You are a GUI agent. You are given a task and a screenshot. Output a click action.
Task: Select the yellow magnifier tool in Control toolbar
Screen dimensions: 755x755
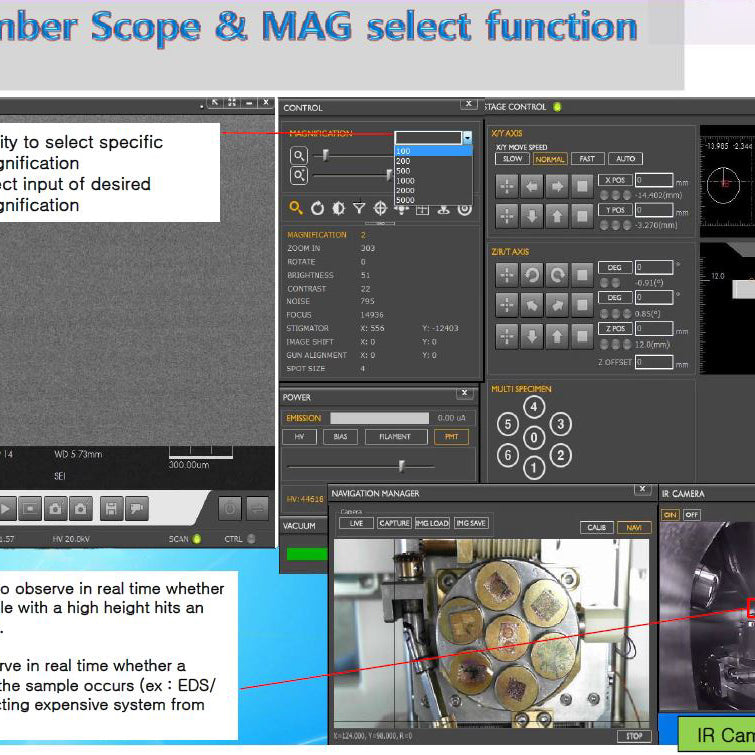pos(296,208)
